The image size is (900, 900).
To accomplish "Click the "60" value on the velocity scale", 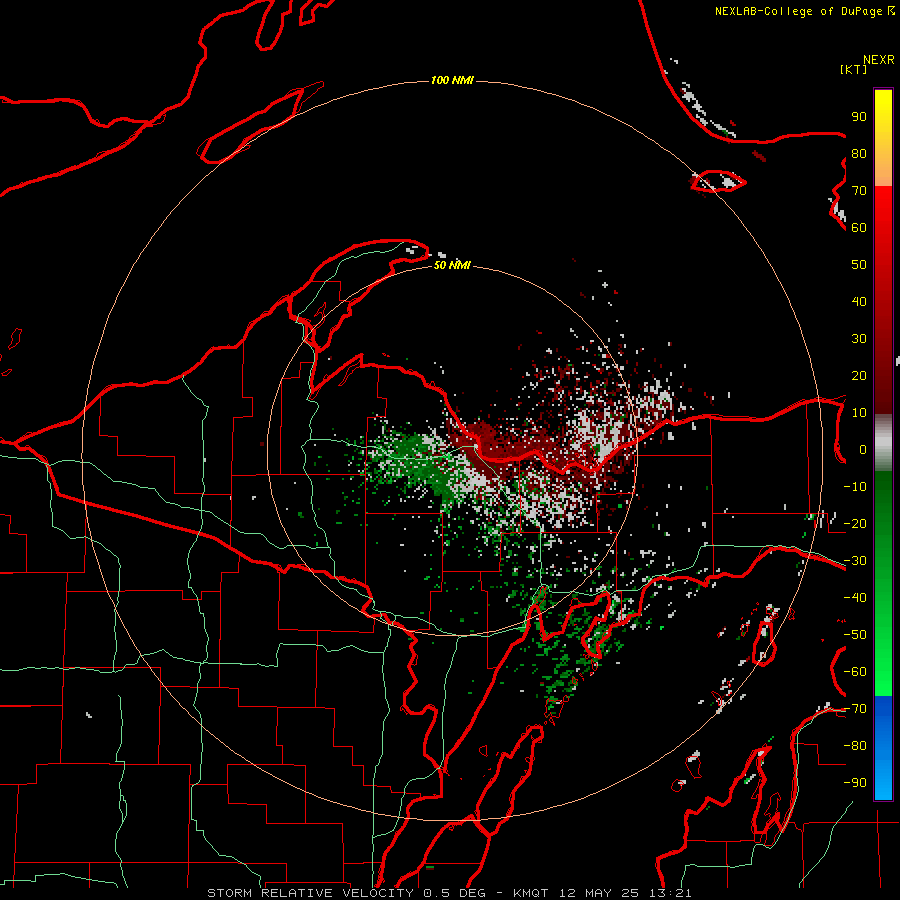I will click(859, 228).
